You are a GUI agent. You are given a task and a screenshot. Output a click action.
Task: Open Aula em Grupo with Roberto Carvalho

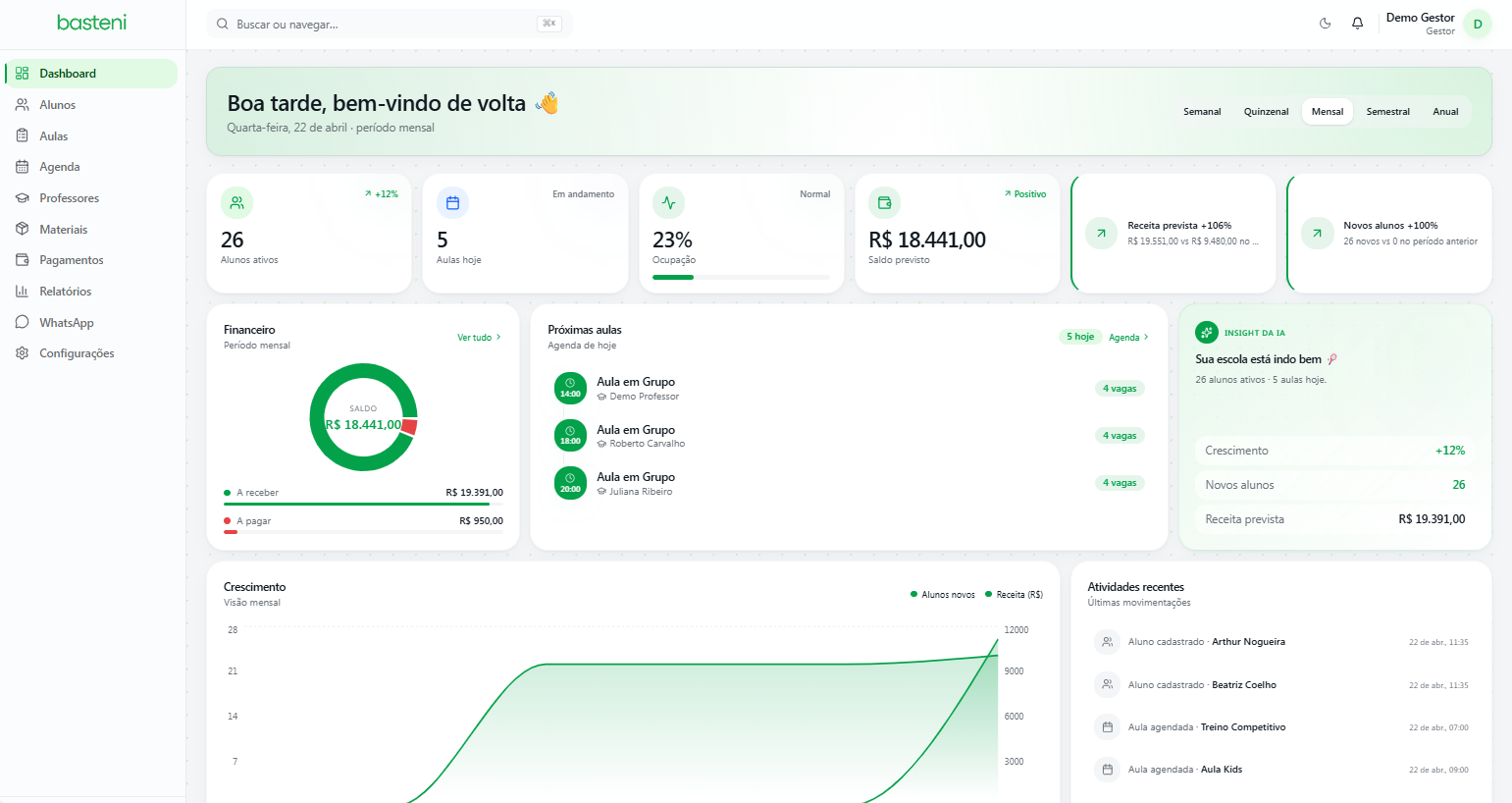pos(849,436)
